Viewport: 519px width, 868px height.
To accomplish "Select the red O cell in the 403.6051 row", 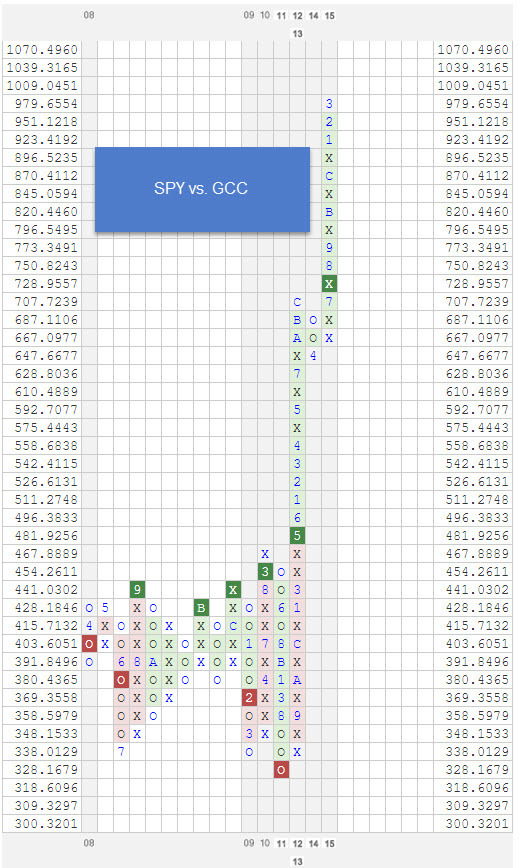I will [x=89, y=644].
